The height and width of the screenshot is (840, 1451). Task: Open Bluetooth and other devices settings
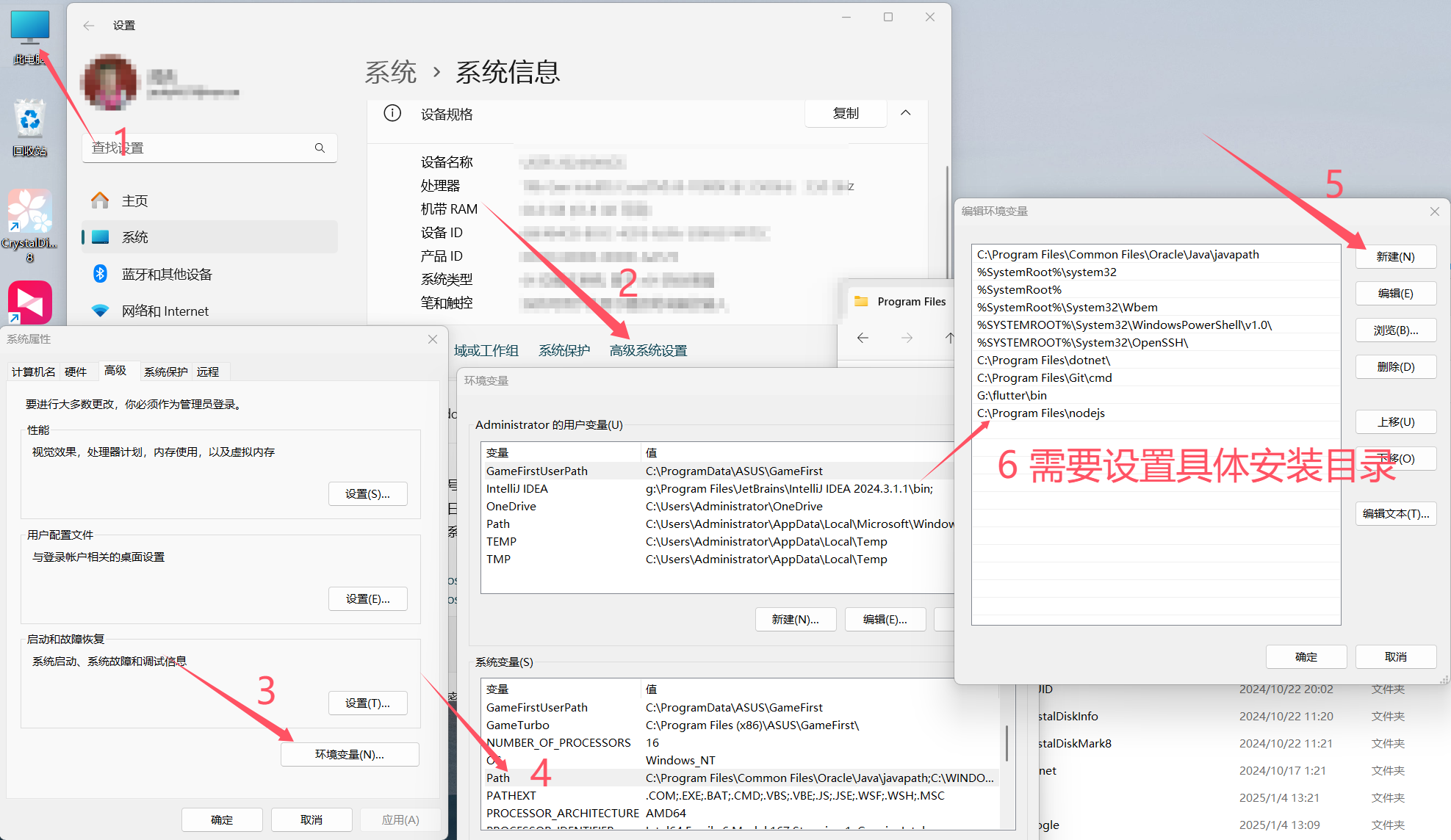coord(166,274)
